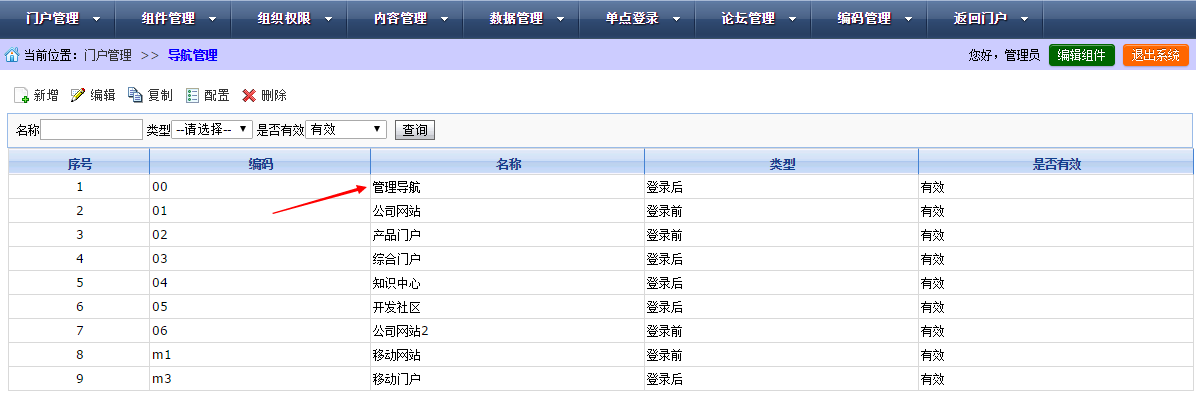1196x395 pixels.
Task: Click the 序号 column header
Action: tap(79, 163)
